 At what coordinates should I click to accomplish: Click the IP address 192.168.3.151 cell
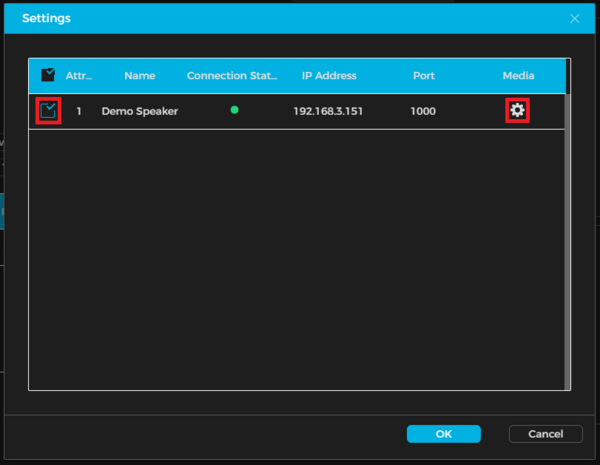pos(328,111)
